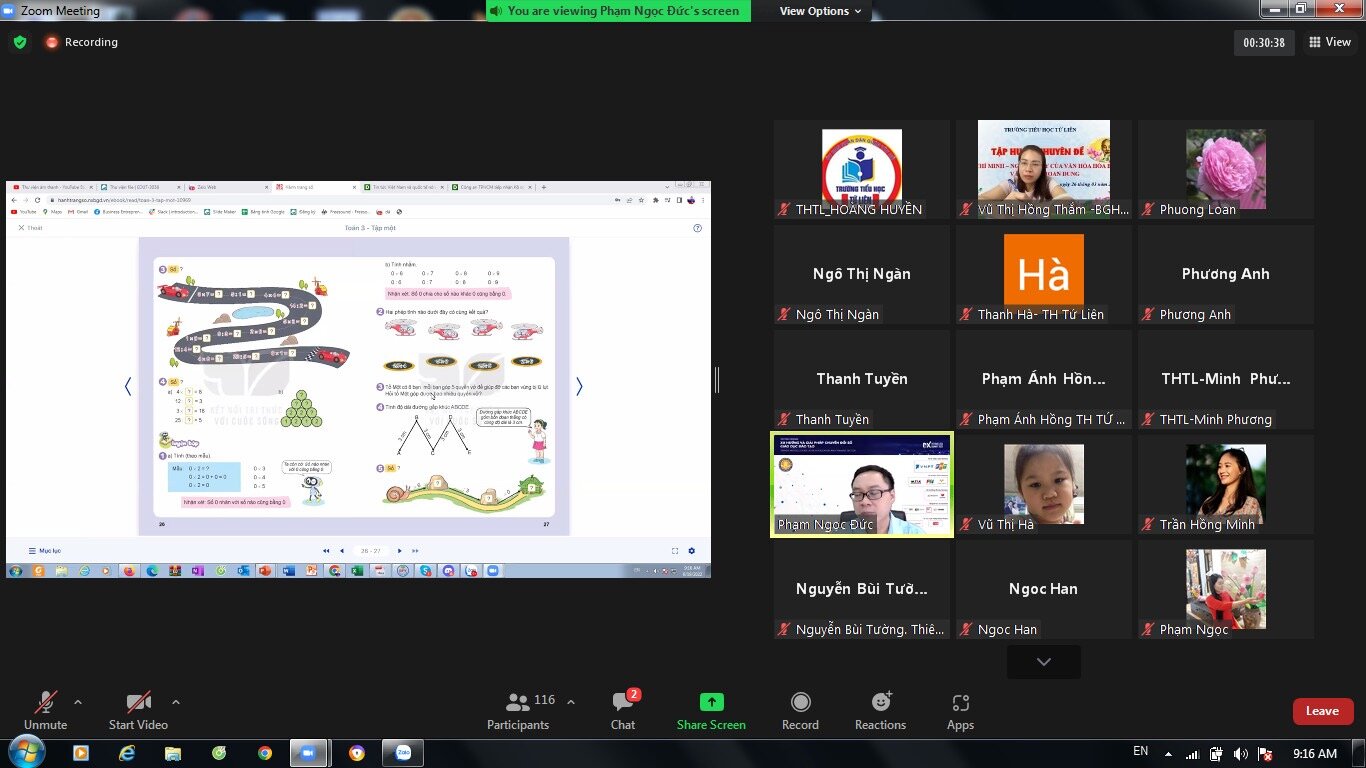Open the Participants list showing 116 attendees
The height and width of the screenshot is (768, 1366).
(518, 710)
